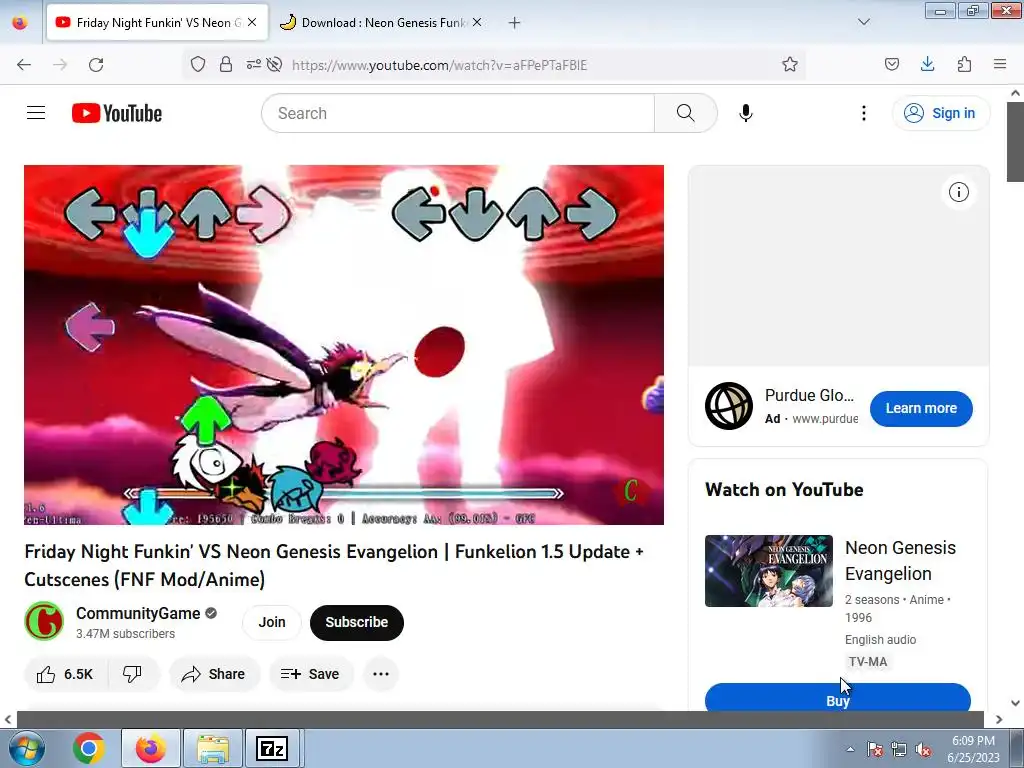Open the ad info icon
Image resolution: width=1024 pixels, height=768 pixels.
958,192
